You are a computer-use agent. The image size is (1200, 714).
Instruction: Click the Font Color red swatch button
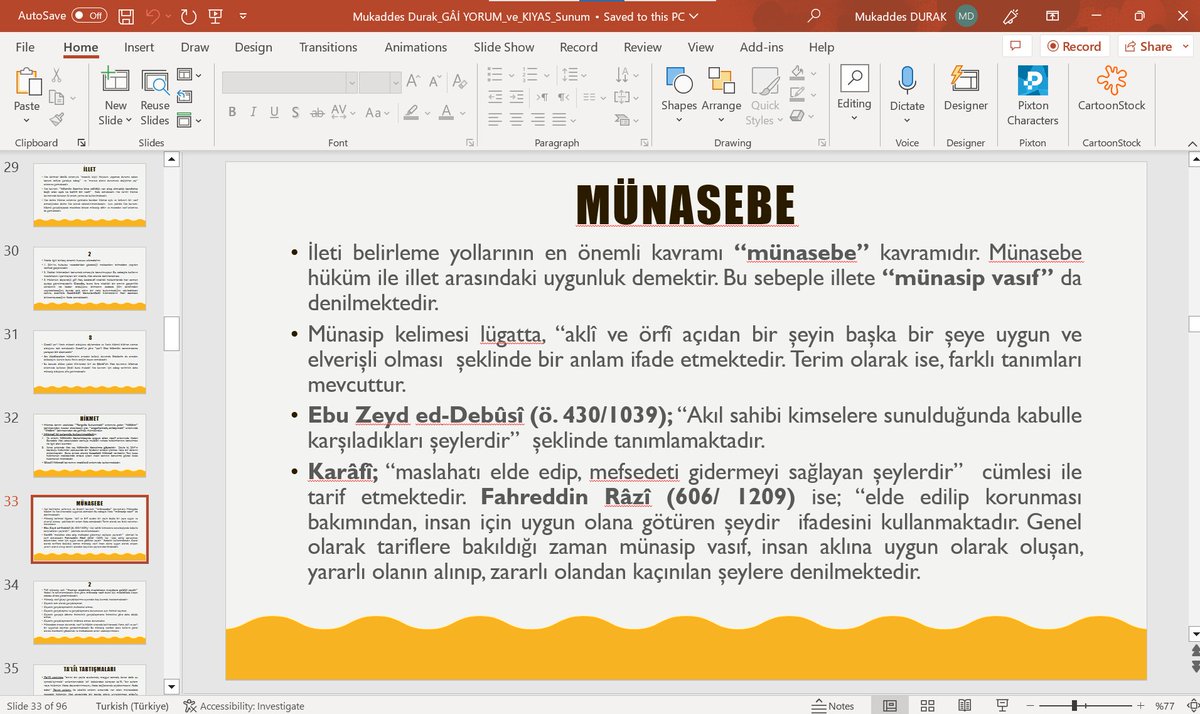[448, 112]
